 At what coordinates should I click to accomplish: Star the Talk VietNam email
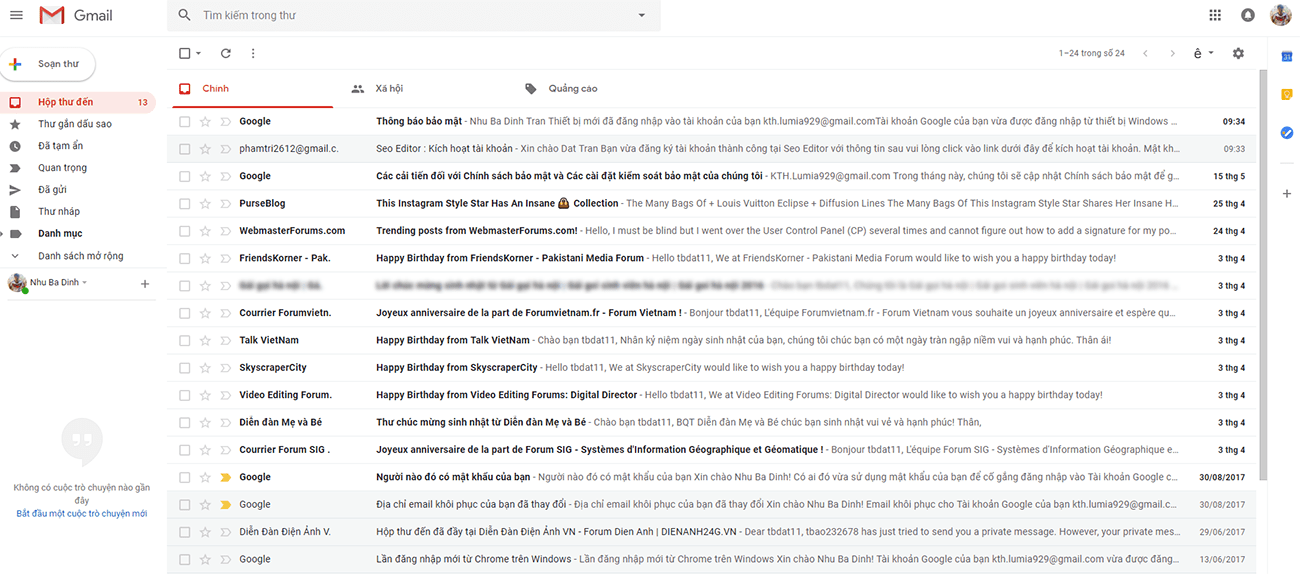coord(205,340)
